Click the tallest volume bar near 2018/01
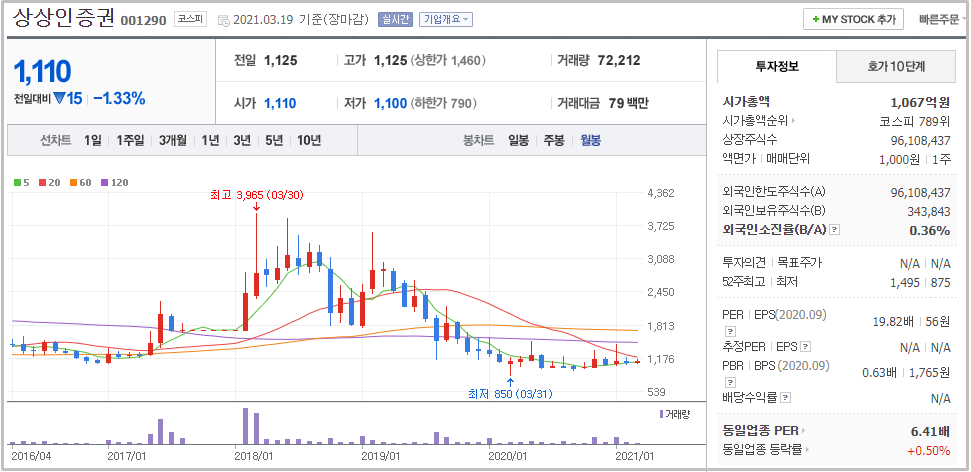Screen dimensions: 971x472 click(x=246, y=426)
